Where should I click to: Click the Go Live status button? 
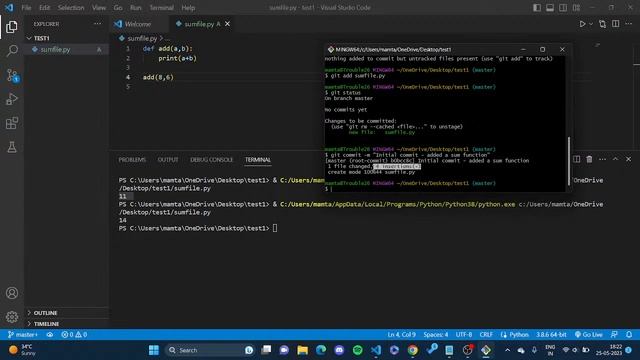(588, 335)
